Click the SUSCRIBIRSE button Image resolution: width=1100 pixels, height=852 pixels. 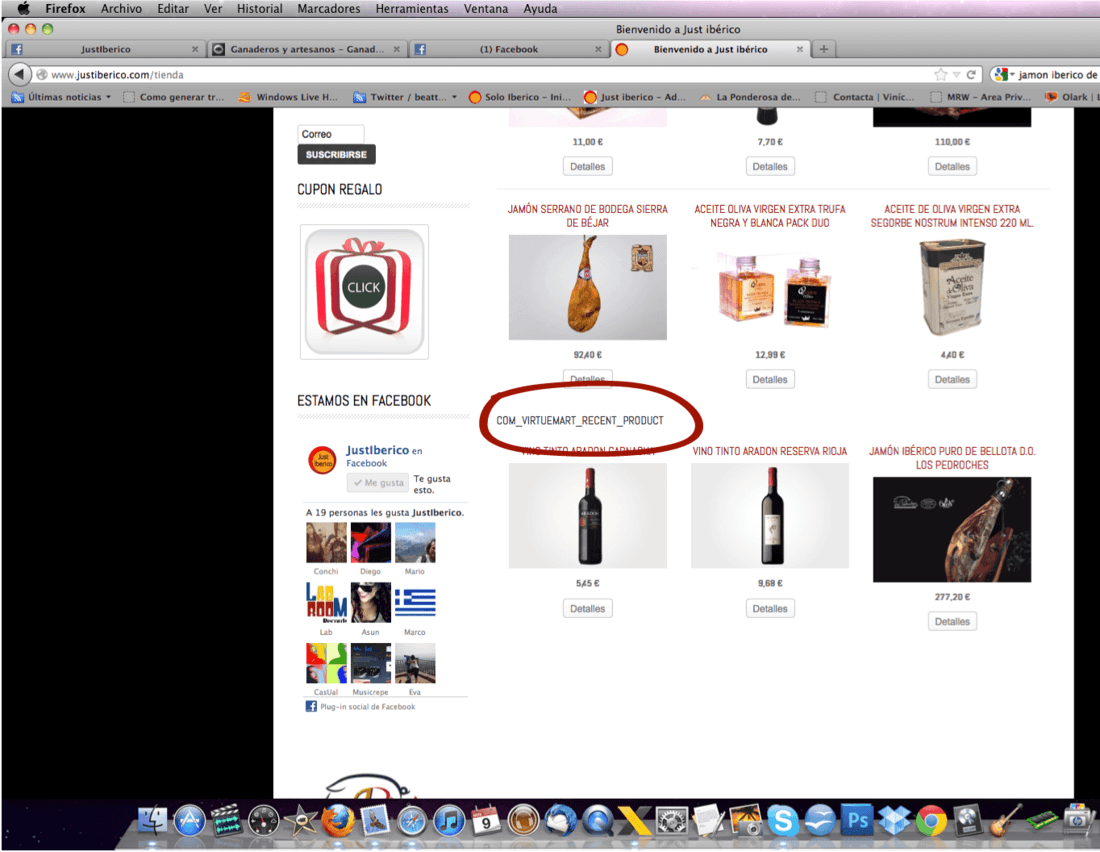click(336, 154)
